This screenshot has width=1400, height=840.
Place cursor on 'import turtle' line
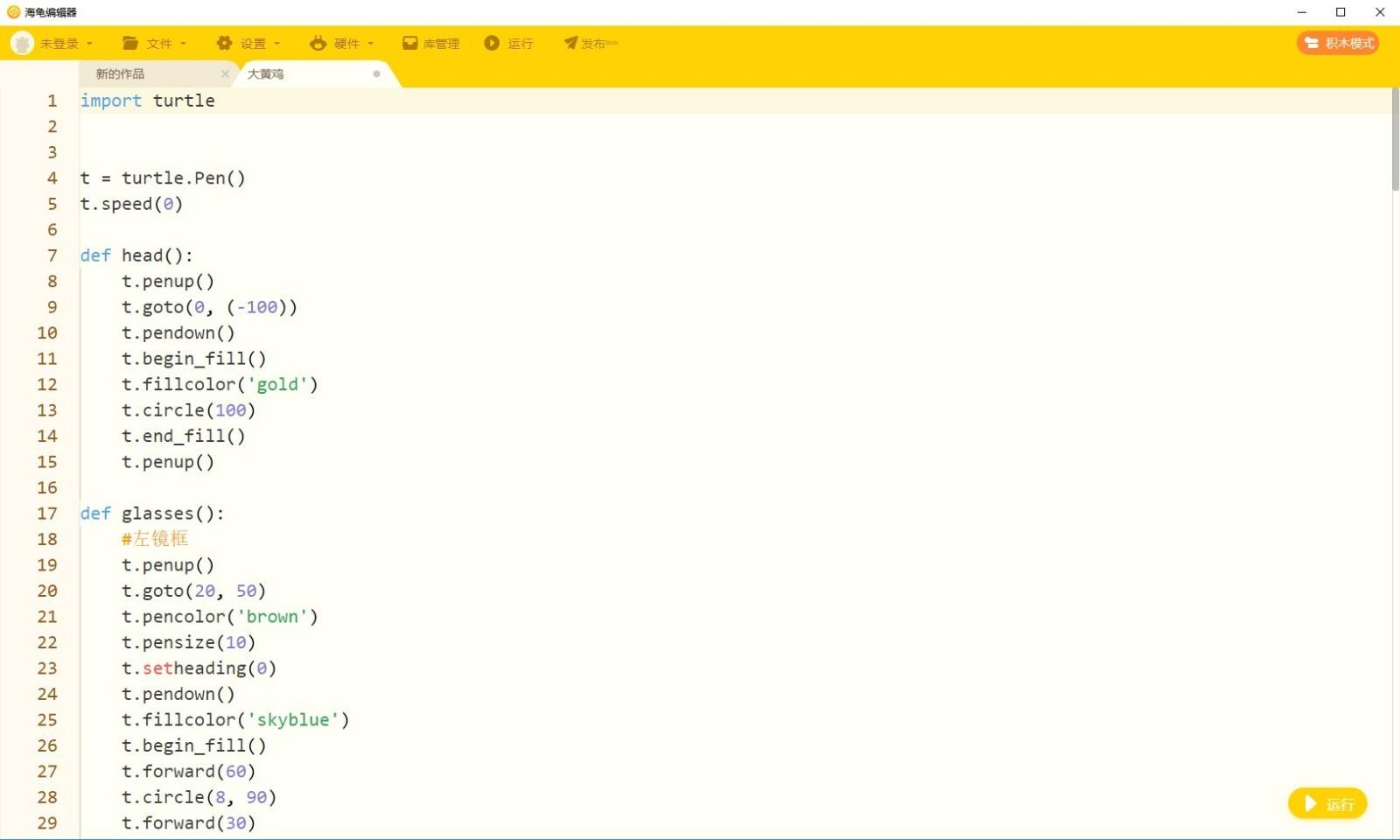point(147,101)
